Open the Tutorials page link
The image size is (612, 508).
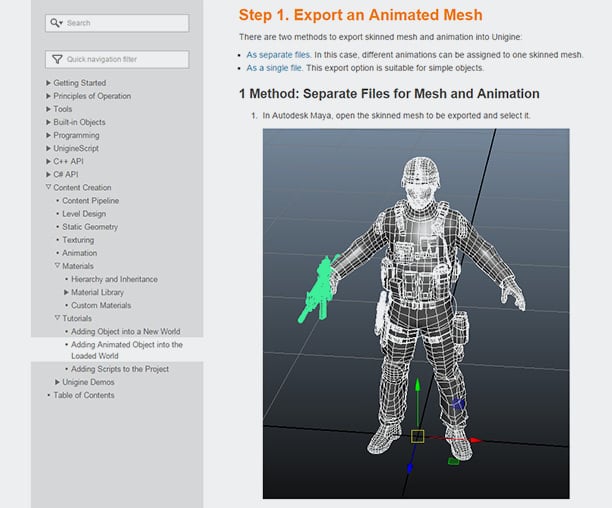77,318
